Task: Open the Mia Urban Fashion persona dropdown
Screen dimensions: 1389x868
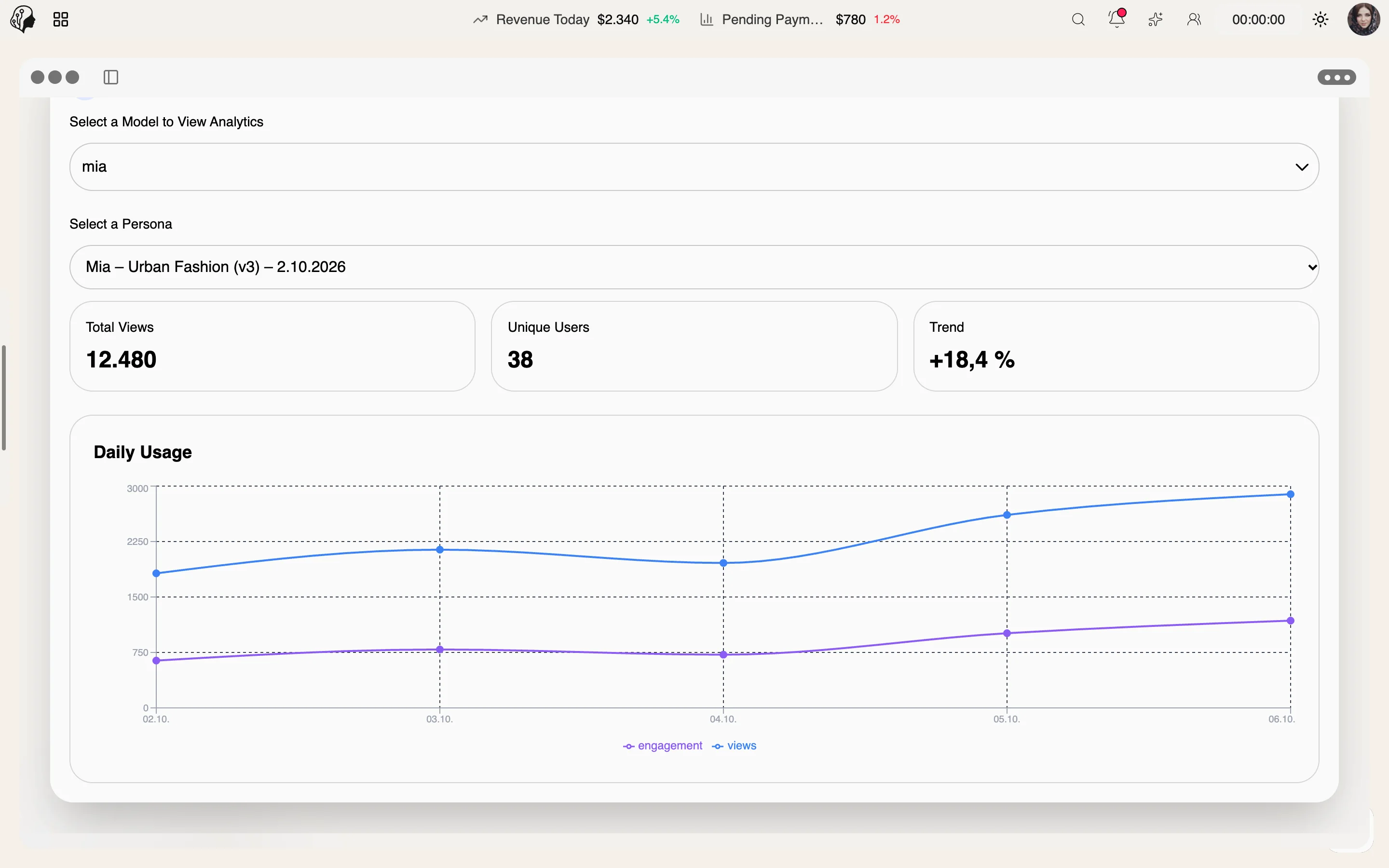Action: pyautogui.click(x=694, y=267)
